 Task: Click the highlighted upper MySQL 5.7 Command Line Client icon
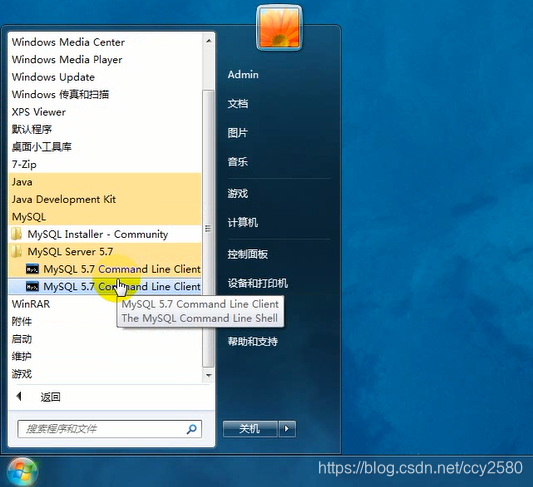coord(32,269)
